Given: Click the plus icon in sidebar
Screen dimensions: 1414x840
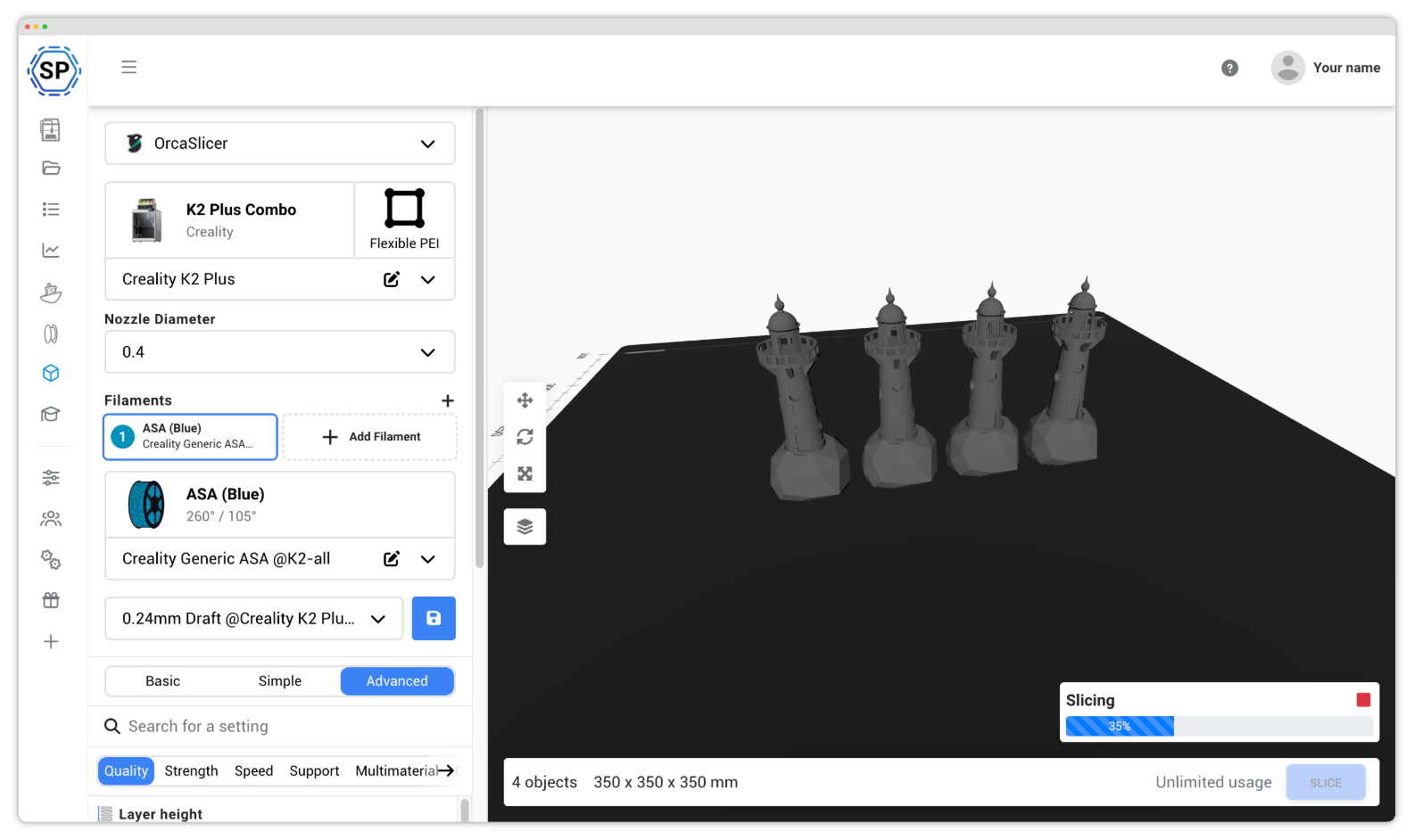Looking at the screenshot, I should [51, 641].
